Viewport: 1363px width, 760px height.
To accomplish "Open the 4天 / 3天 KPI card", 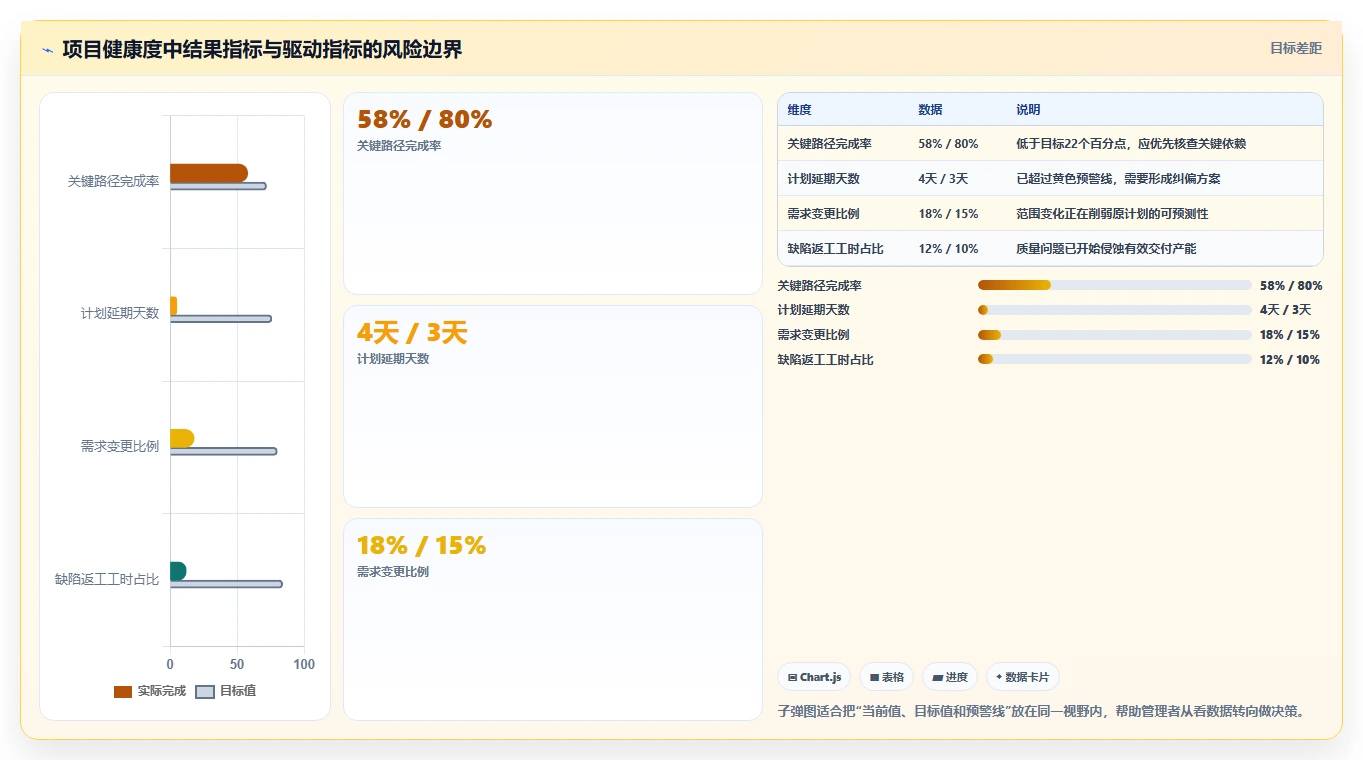I will pos(553,406).
